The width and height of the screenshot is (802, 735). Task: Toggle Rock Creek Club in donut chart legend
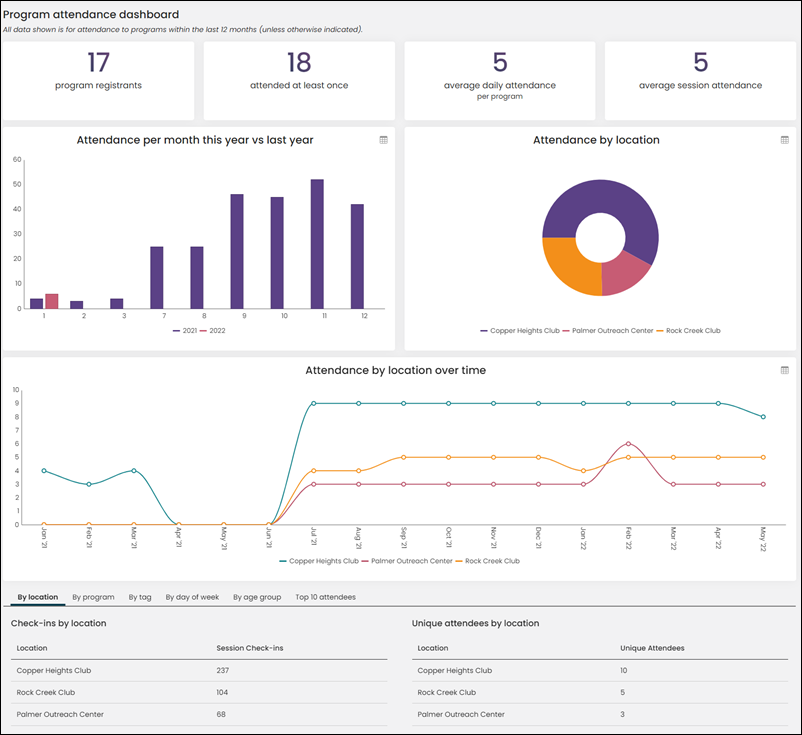pos(688,331)
